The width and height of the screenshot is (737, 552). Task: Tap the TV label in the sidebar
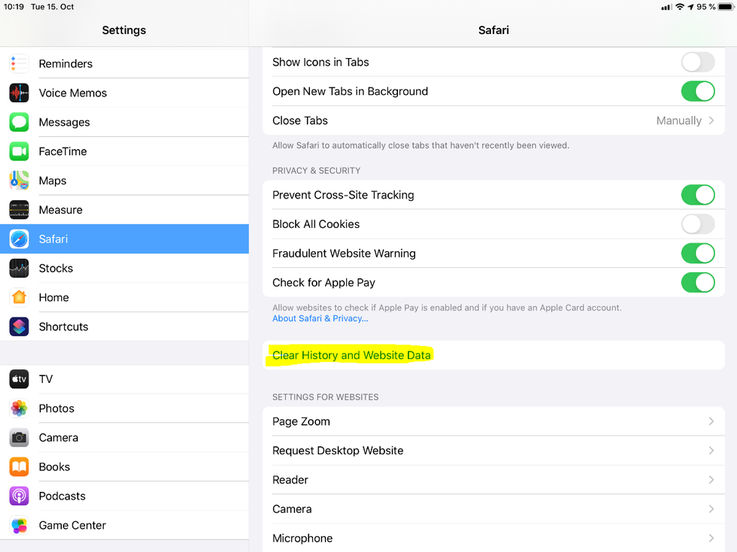tap(46, 379)
